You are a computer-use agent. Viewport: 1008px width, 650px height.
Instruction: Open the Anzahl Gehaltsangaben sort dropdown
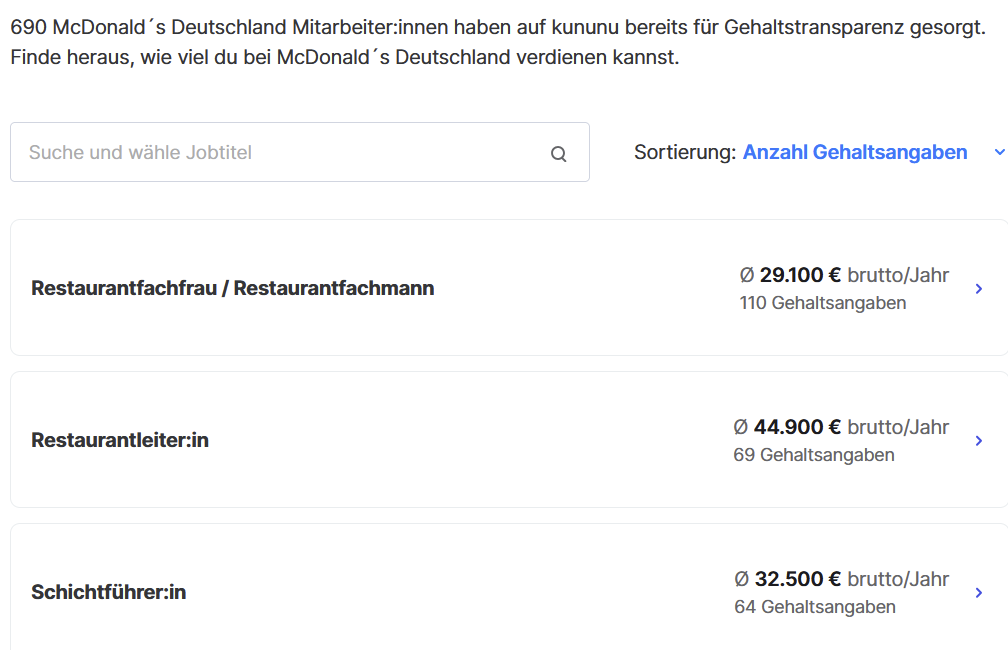click(x=855, y=153)
